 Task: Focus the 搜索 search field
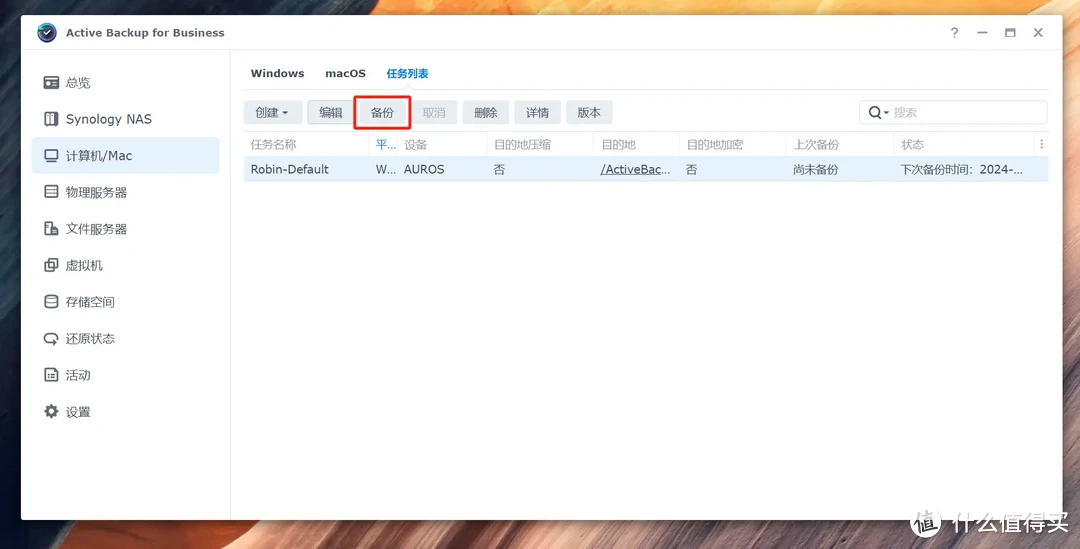tap(953, 112)
